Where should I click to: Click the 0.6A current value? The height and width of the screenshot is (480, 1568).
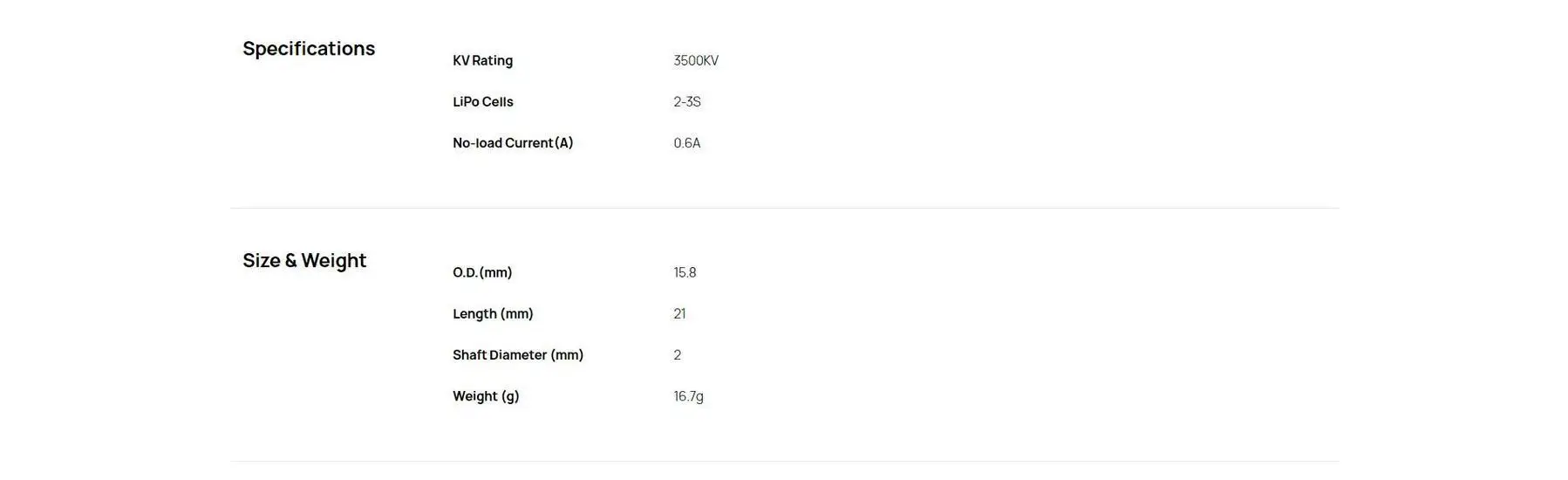tap(687, 143)
